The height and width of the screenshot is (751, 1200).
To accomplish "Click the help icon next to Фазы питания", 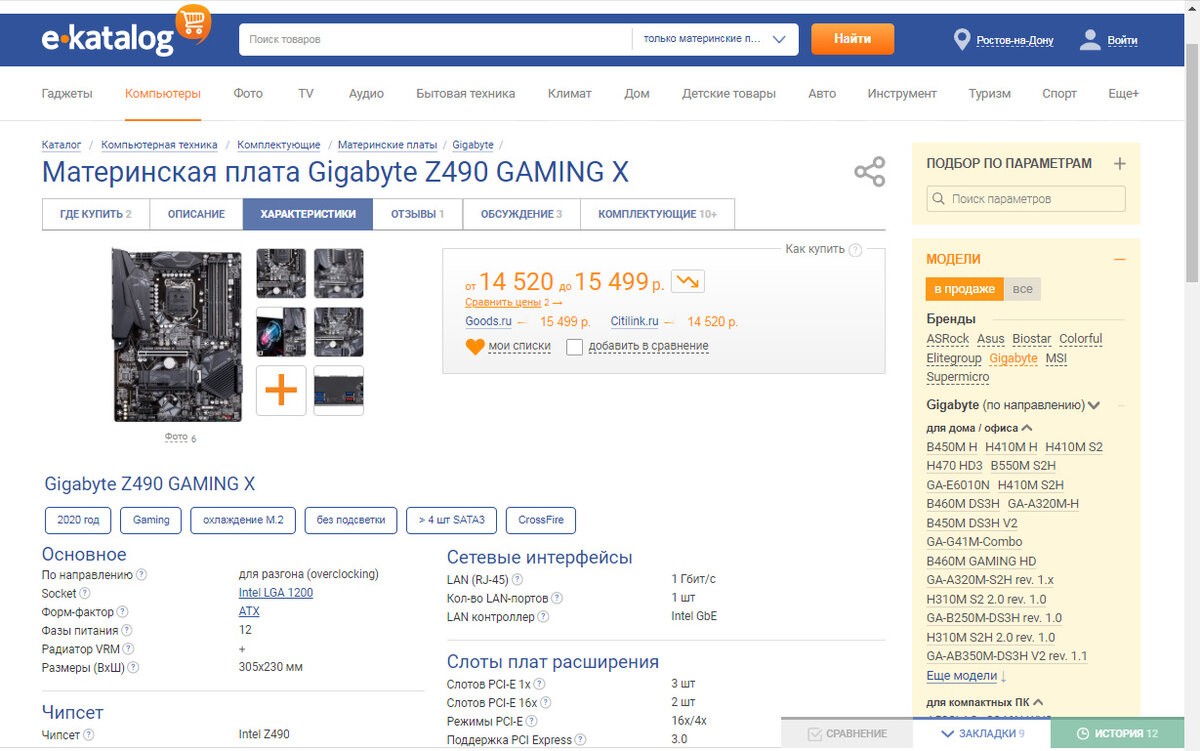I will (x=127, y=631).
